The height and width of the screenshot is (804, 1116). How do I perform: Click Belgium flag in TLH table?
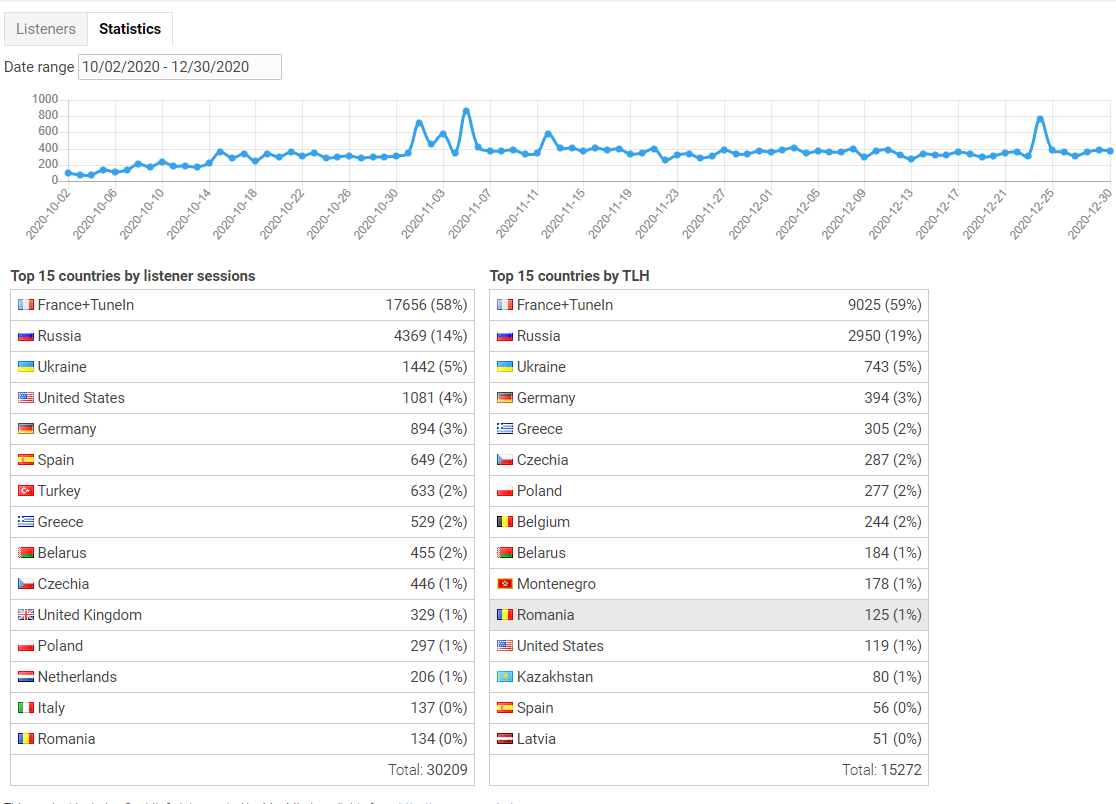[x=505, y=522]
